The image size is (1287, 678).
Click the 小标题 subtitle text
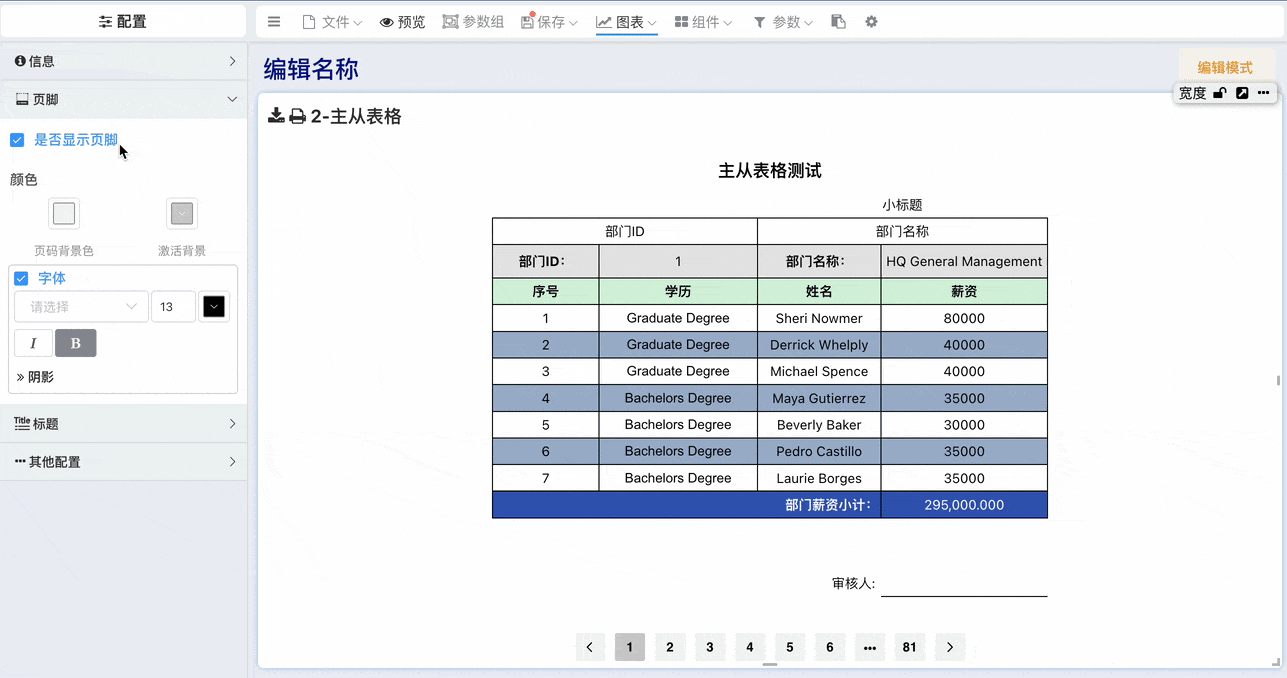coord(902,205)
